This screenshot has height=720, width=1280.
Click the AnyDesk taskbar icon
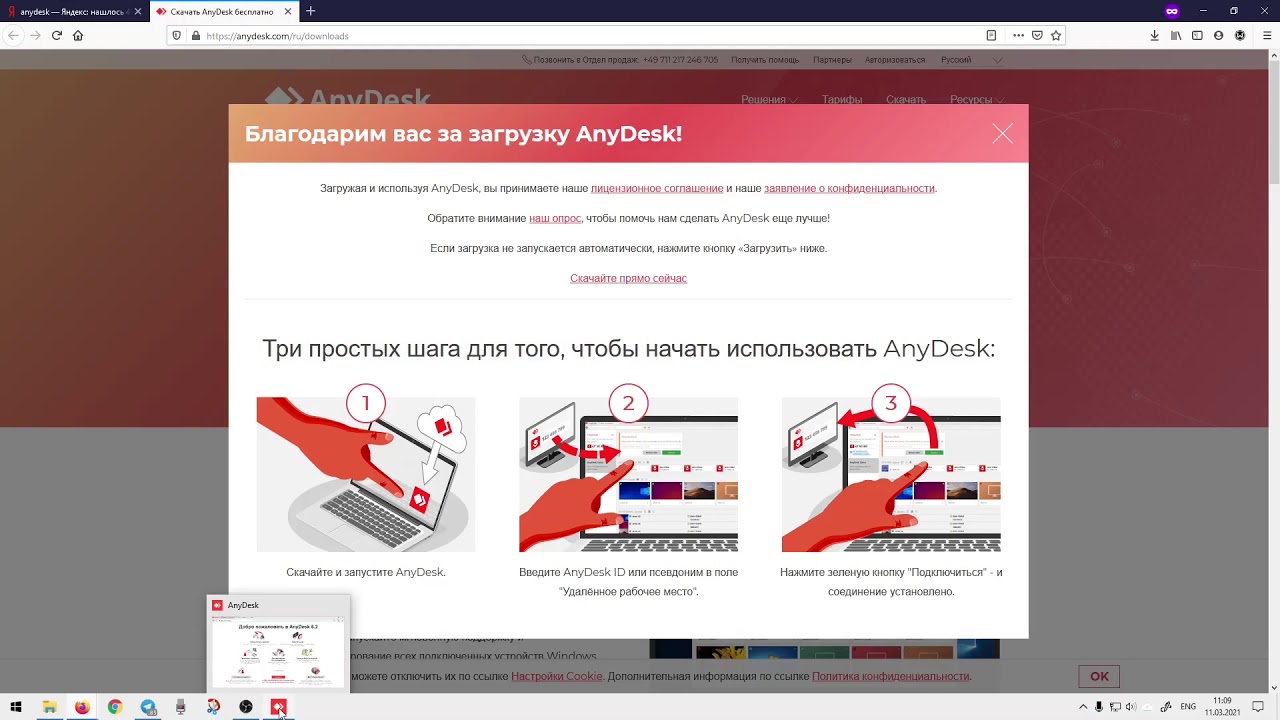point(278,707)
